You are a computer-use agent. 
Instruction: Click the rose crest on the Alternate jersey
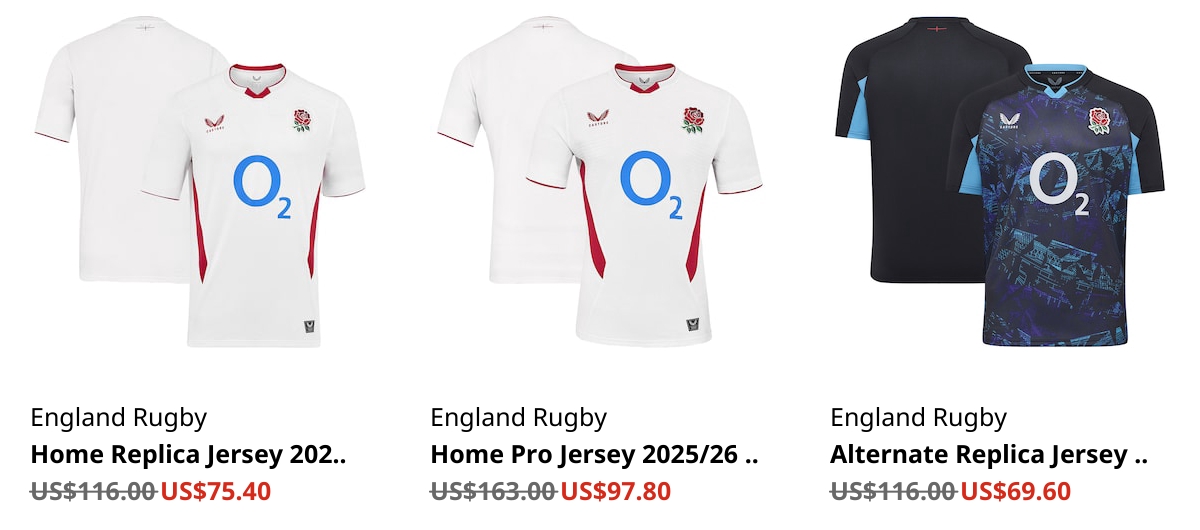[x=1099, y=120]
